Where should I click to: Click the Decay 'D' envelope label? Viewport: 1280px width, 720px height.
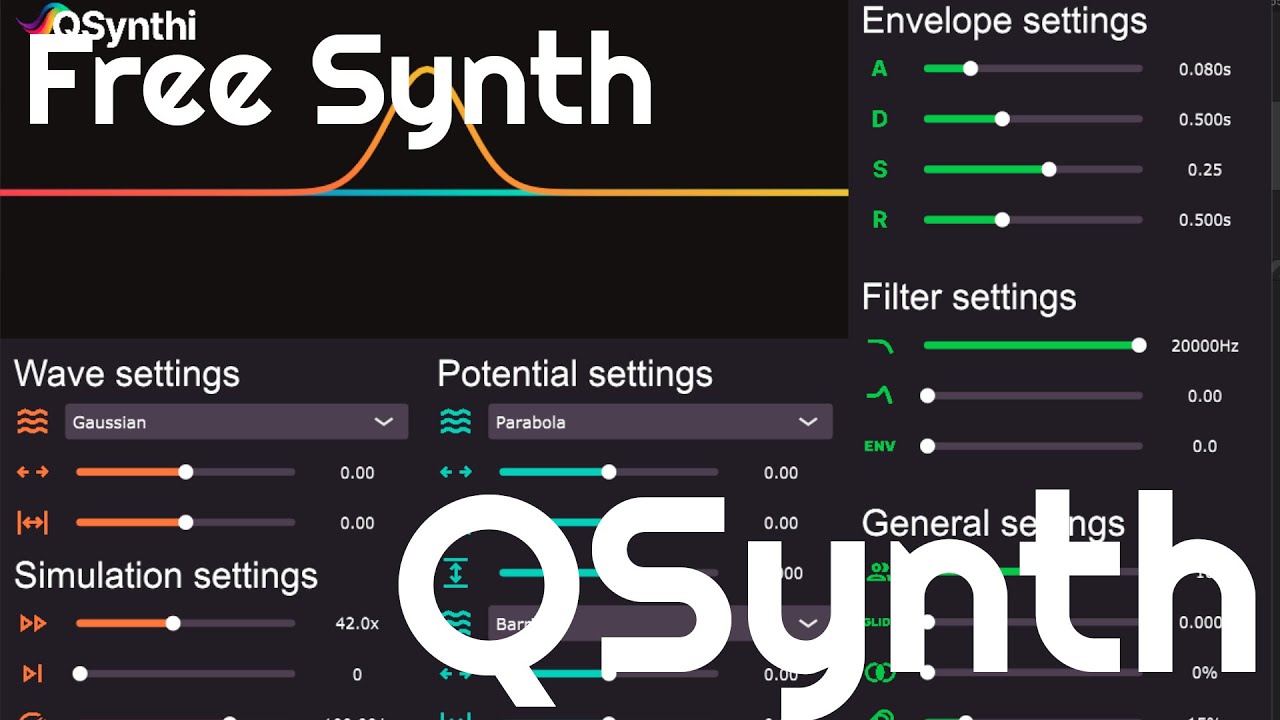click(879, 119)
